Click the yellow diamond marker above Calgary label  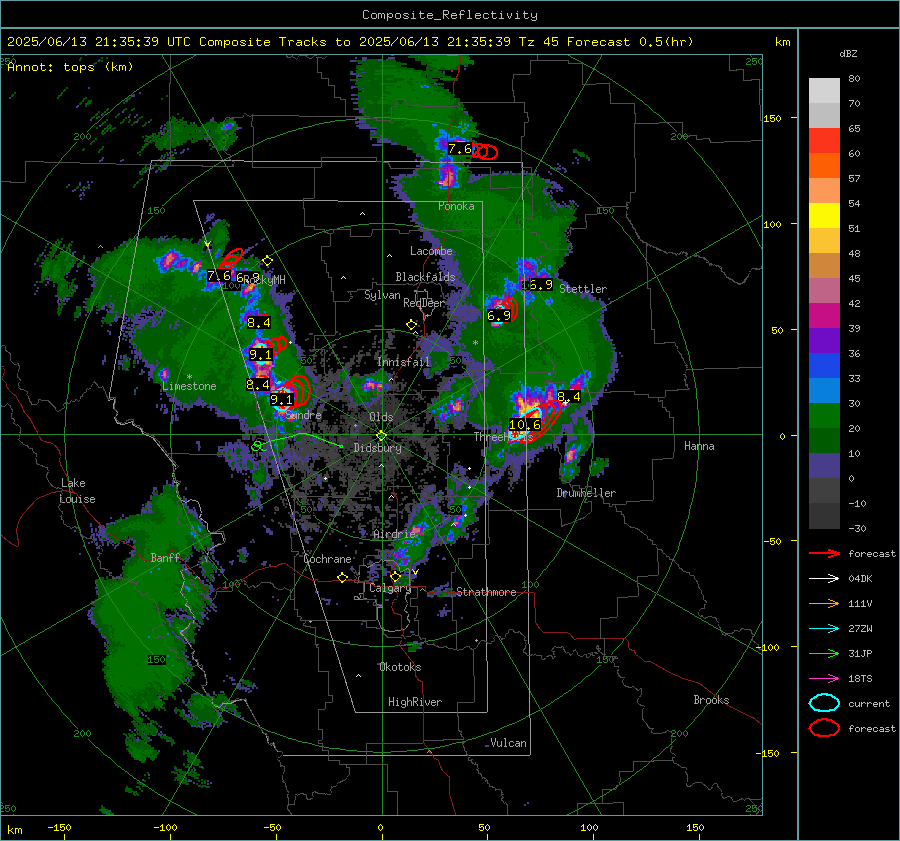coord(395,576)
